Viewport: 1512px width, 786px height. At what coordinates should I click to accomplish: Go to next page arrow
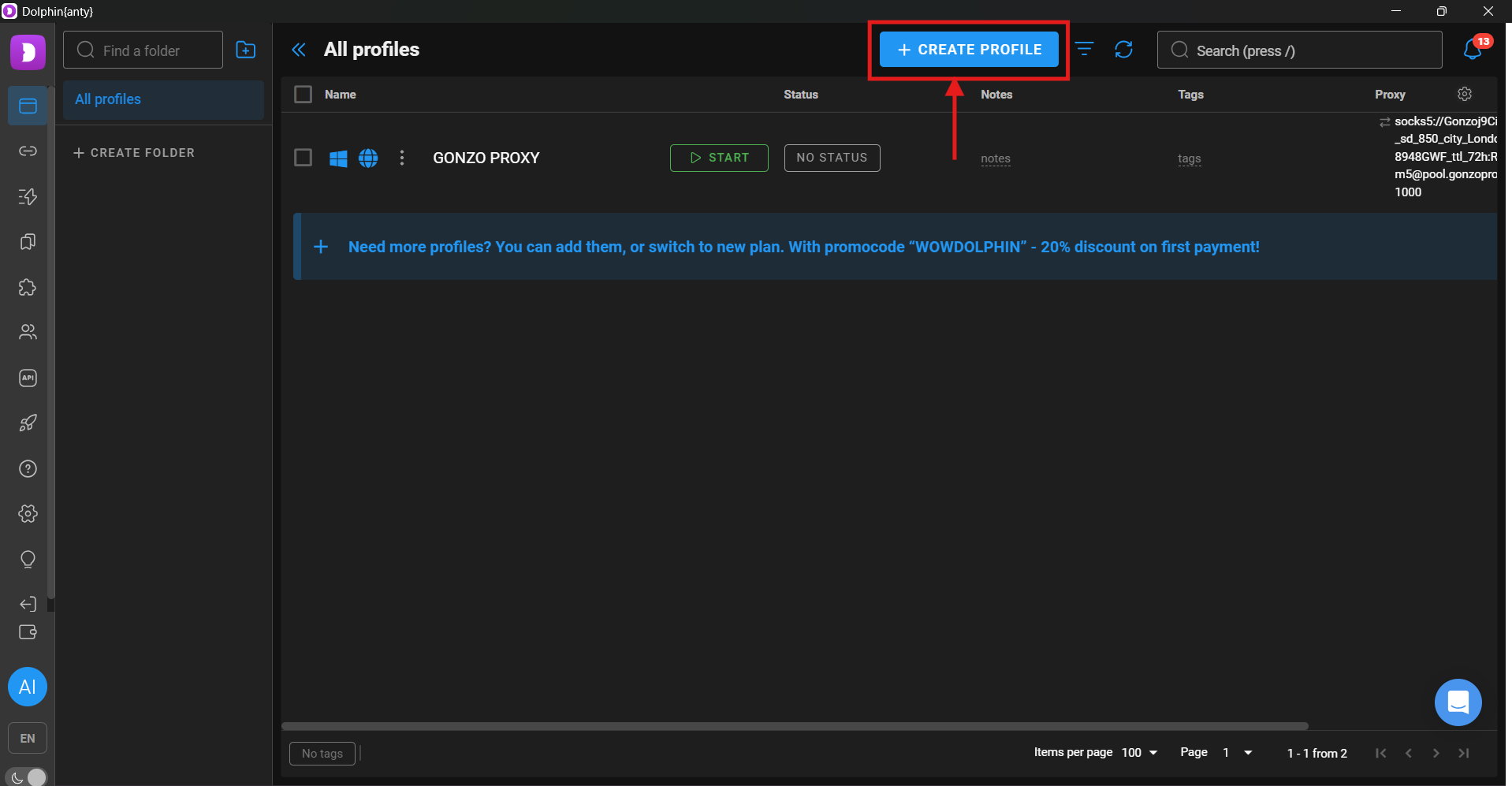(1436, 753)
